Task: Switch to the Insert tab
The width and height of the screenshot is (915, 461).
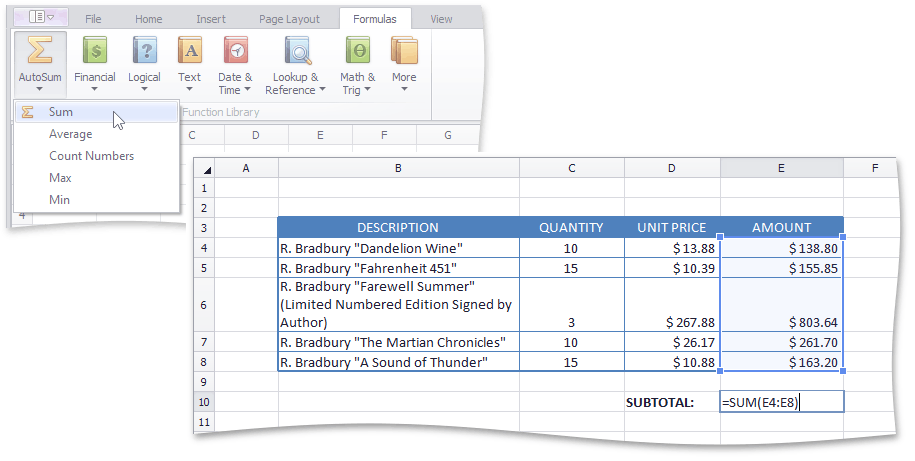Action: [x=211, y=19]
